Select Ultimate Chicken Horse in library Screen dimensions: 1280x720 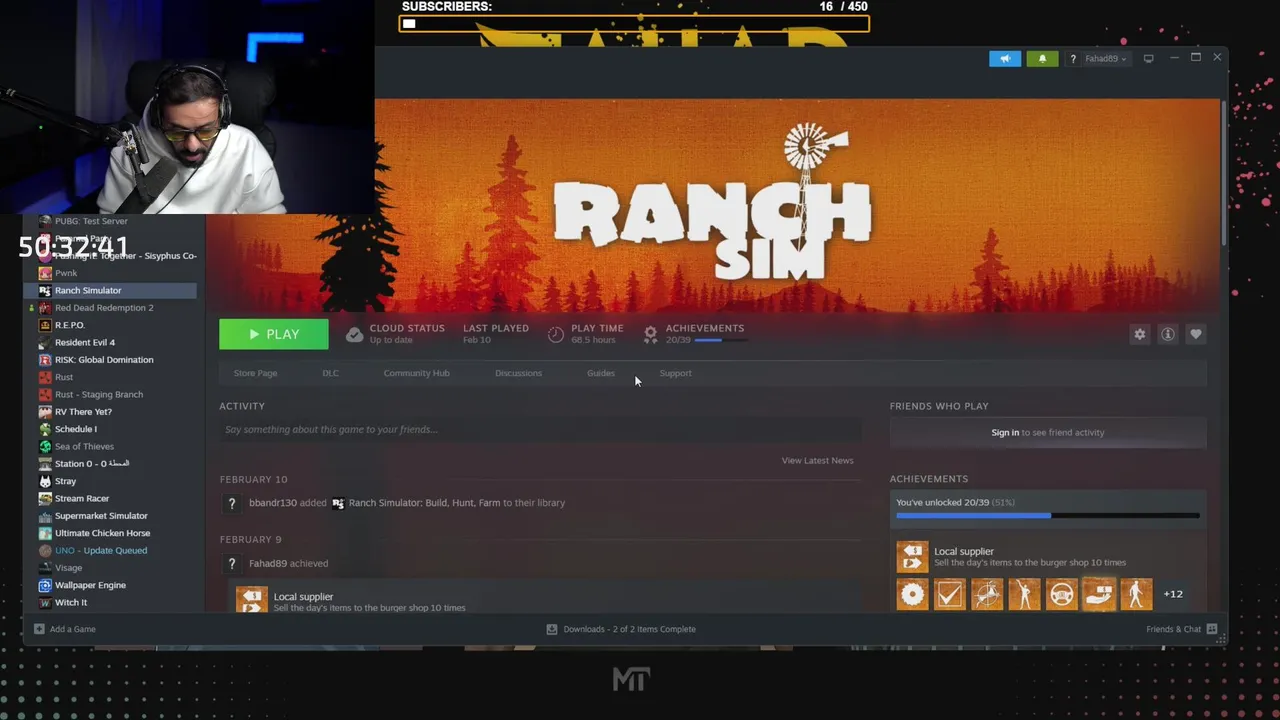pos(110,533)
